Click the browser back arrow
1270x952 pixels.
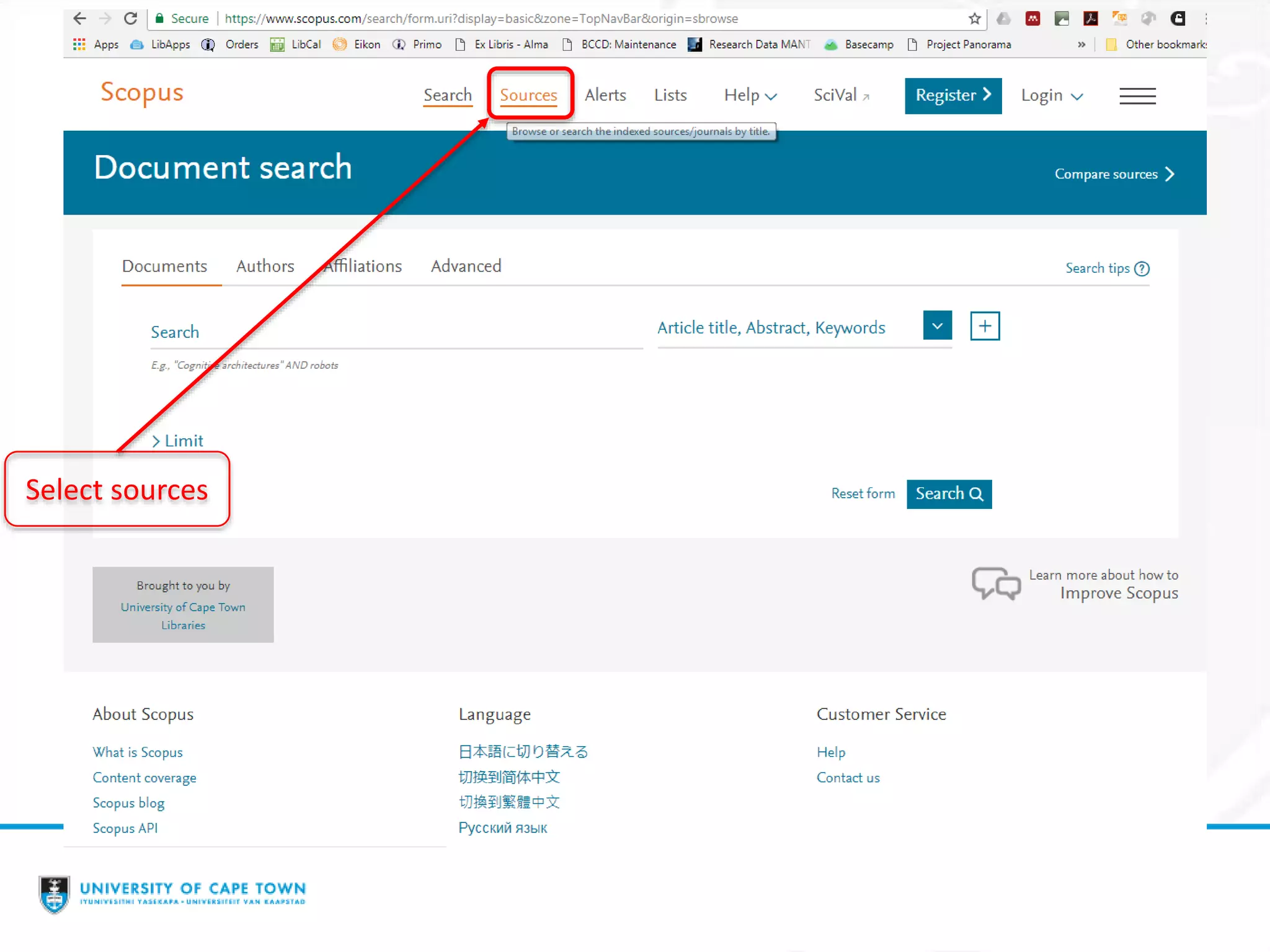79,19
